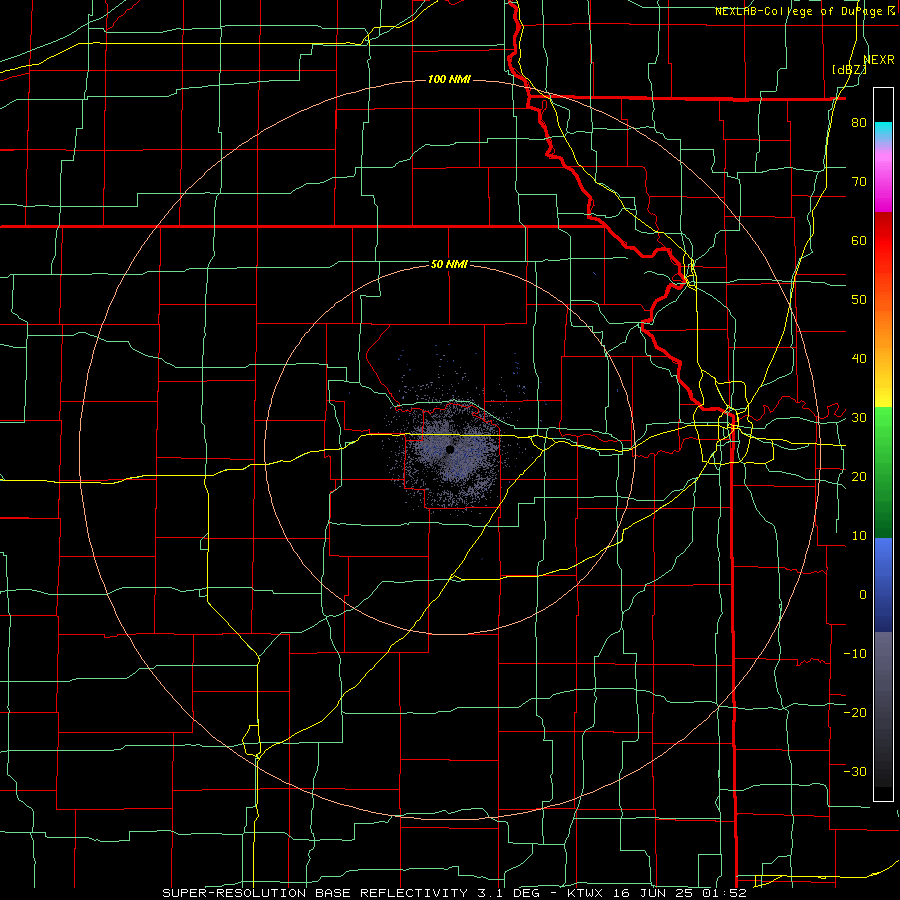Click the 0 dBZ scale value

(x=863, y=595)
